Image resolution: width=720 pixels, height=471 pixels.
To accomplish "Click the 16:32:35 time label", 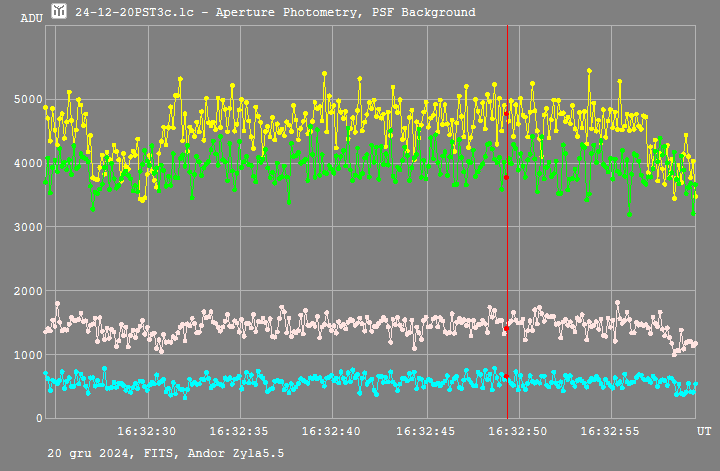I will click(x=239, y=432).
